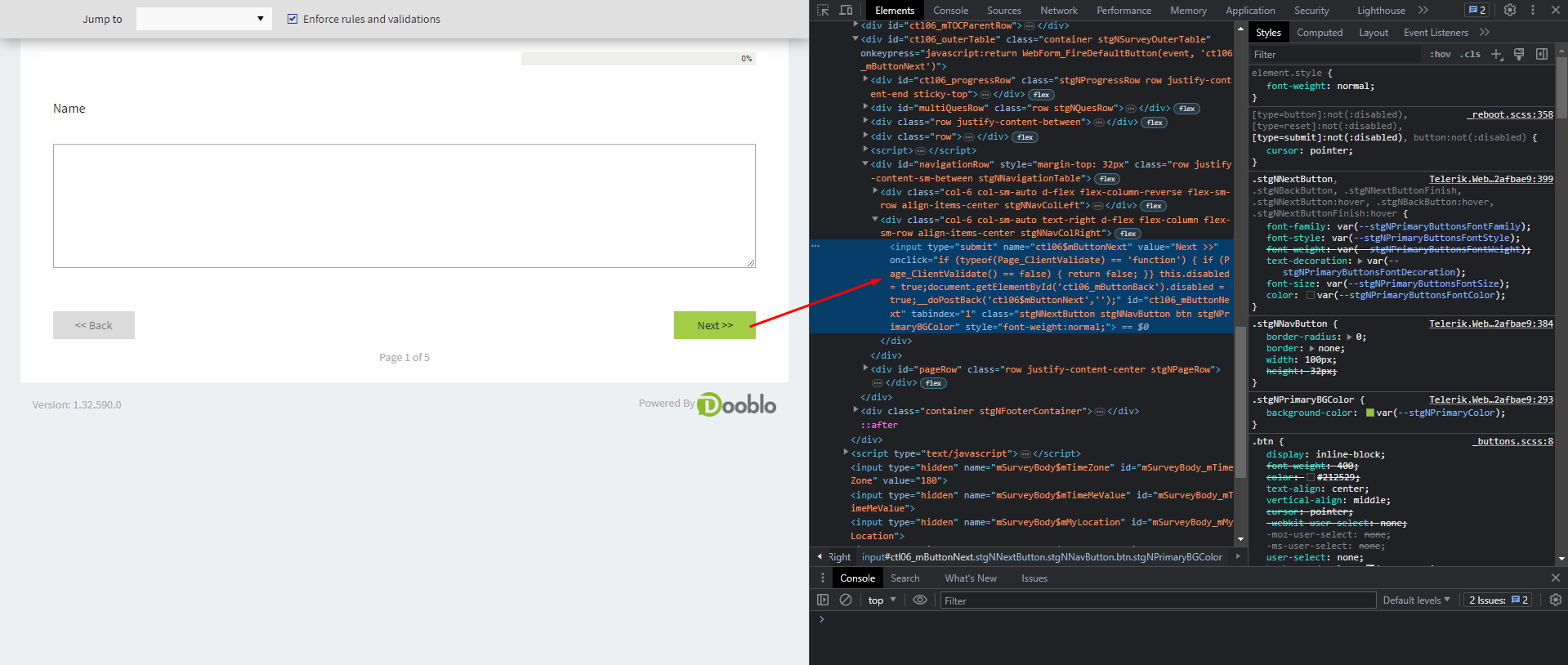Viewport: 1568px width, 665px height.
Task: Activate the inspect element picker icon
Action: click(x=823, y=10)
